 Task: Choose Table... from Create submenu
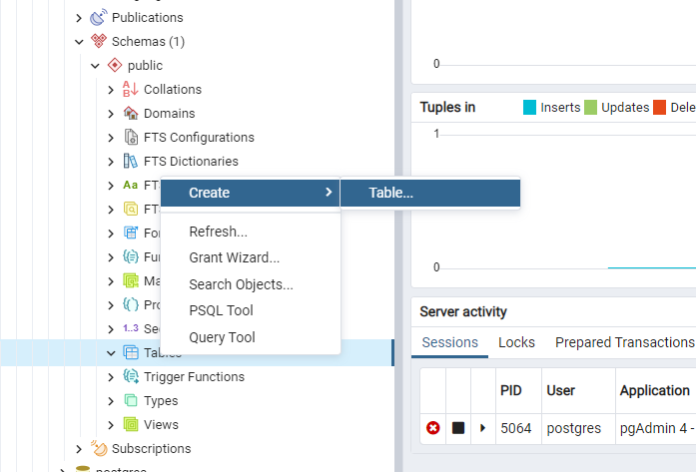[430, 193]
